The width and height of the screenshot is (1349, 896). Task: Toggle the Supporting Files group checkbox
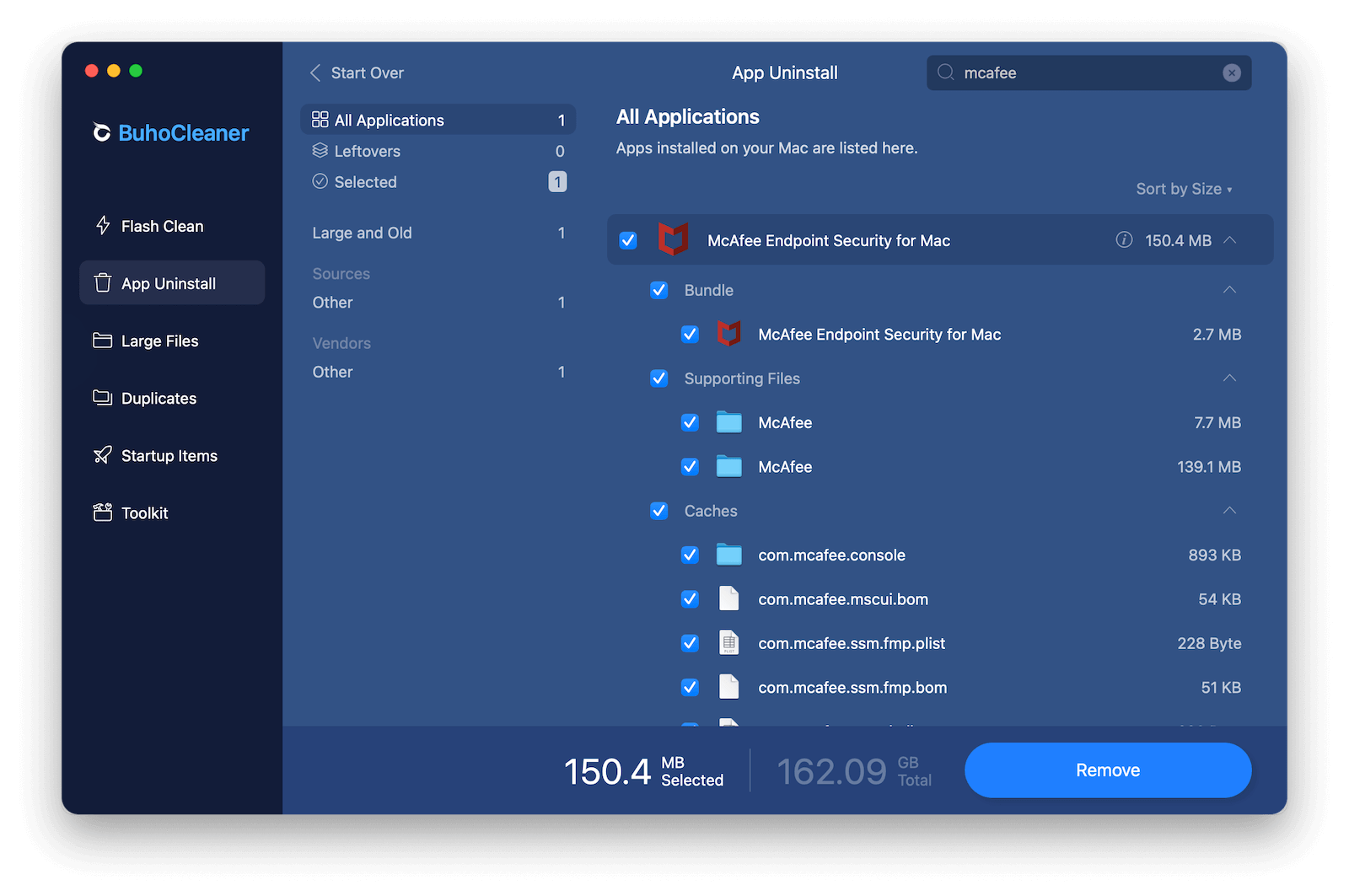659,378
